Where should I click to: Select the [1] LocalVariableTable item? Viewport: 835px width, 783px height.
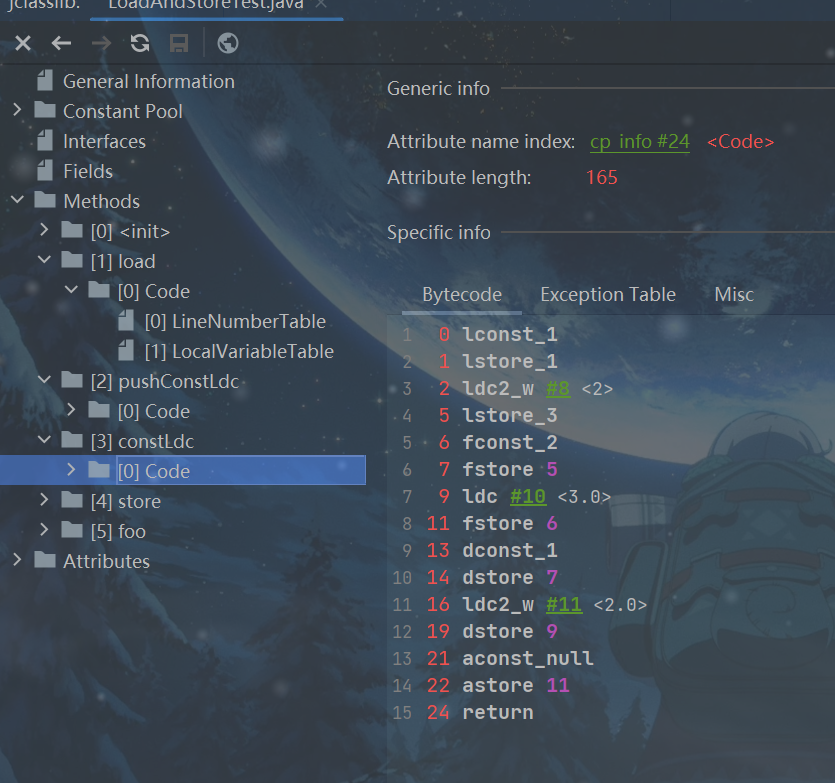238,351
